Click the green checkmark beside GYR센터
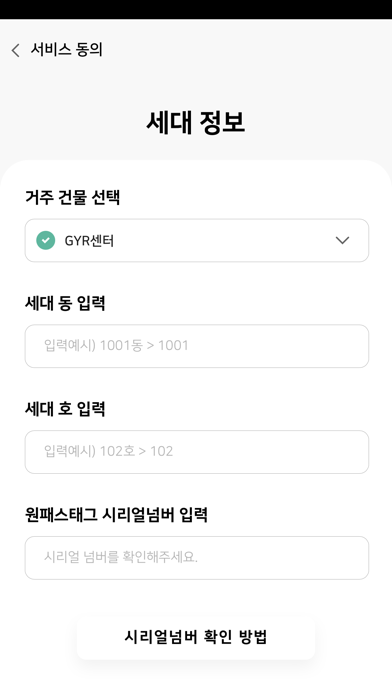392x696 pixels. tap(46, 241)
